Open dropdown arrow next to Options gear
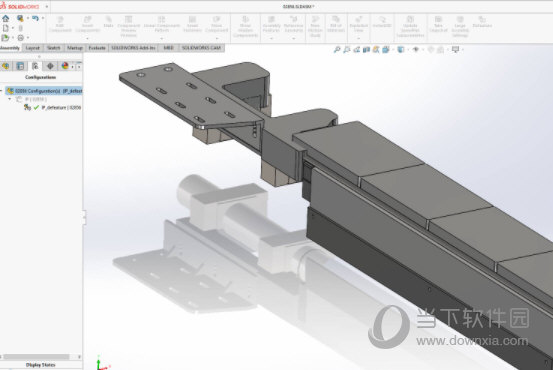This screenshot has width=553, height=370. click(x=28, y=38)
